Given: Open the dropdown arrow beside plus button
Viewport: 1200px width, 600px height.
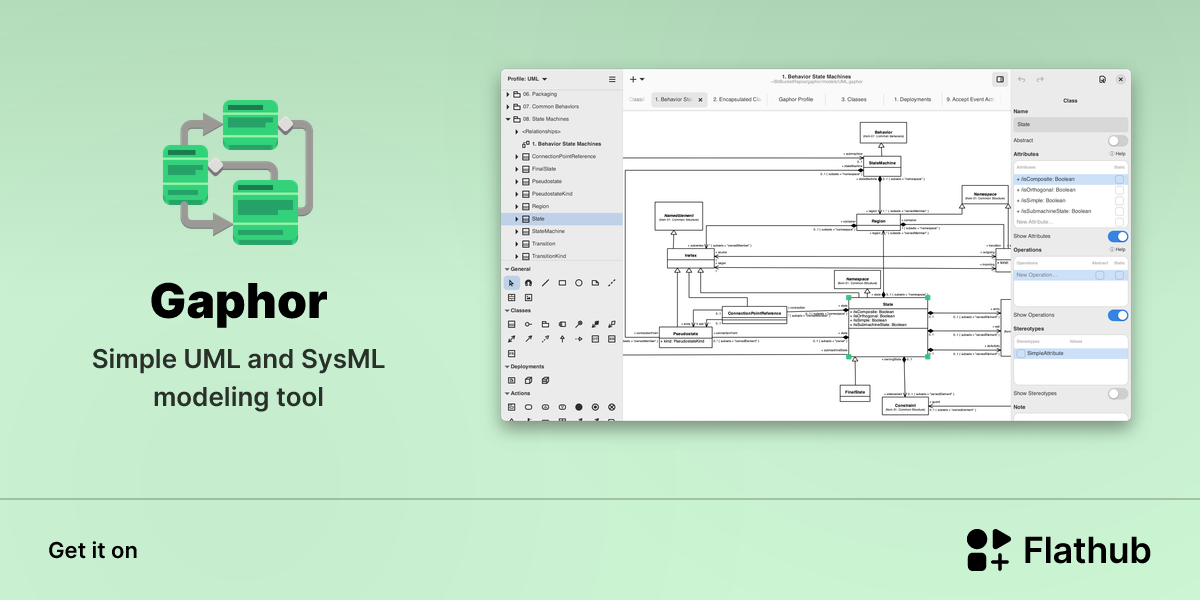Looking at the screenshot, I should tap(642, 79).
